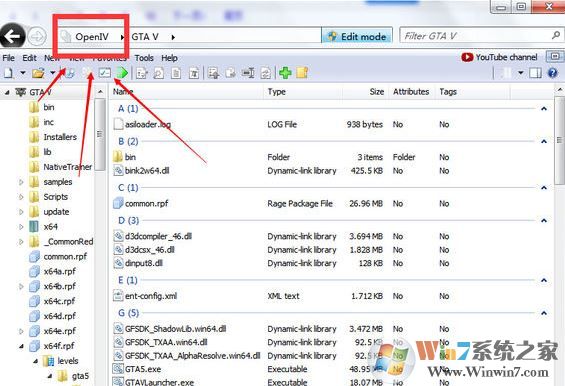Select the common.rpf package icon in file list
This screenshot has height=386, width=565.
(x=118, y=203)
